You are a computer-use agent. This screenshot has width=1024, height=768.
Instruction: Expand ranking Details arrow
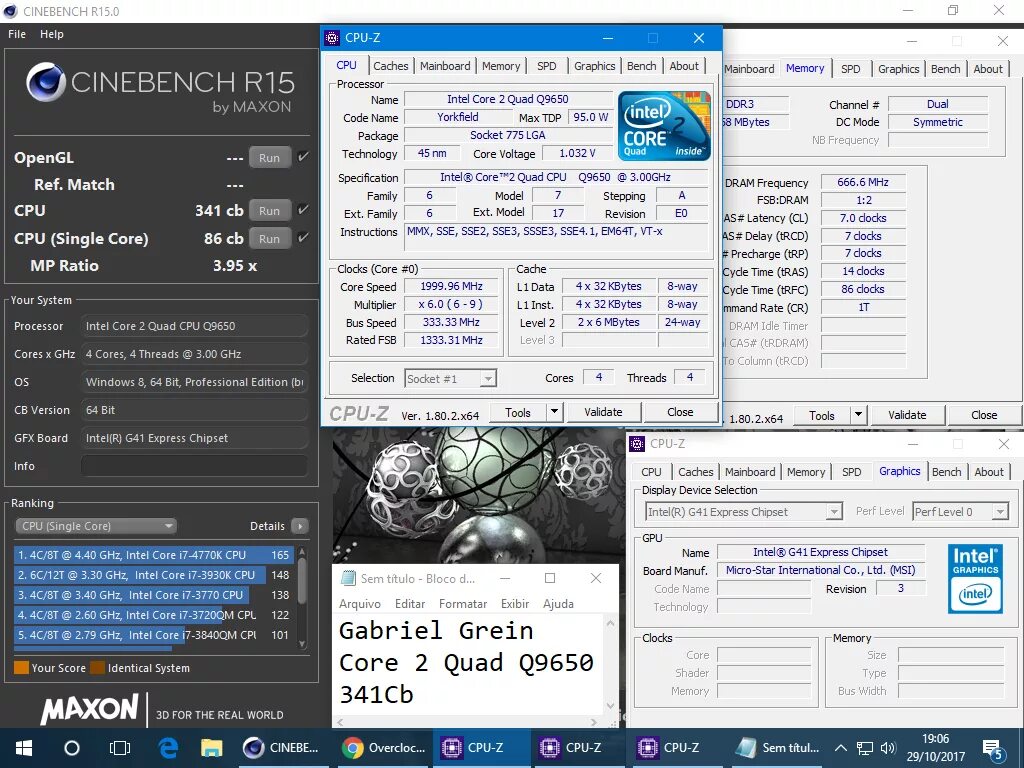[x=300, y=526]
